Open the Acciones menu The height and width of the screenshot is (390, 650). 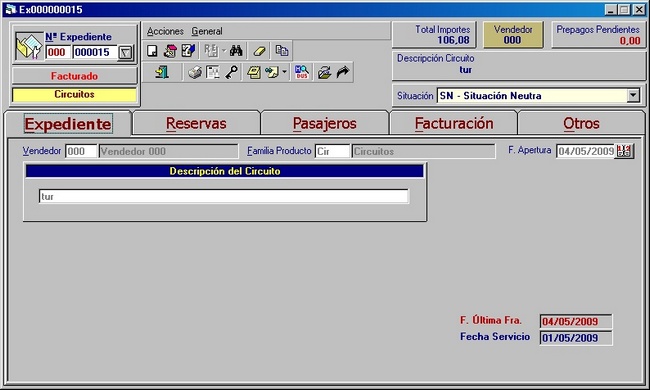coord(165,31)
